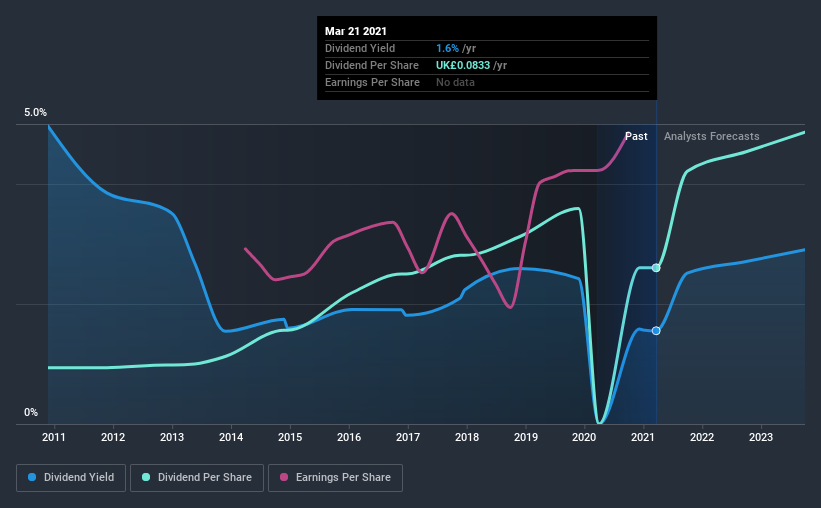Click the 2011 x-axis label
Image resolution: width=821 pixels, height=508 pixels.
(53, 437)
